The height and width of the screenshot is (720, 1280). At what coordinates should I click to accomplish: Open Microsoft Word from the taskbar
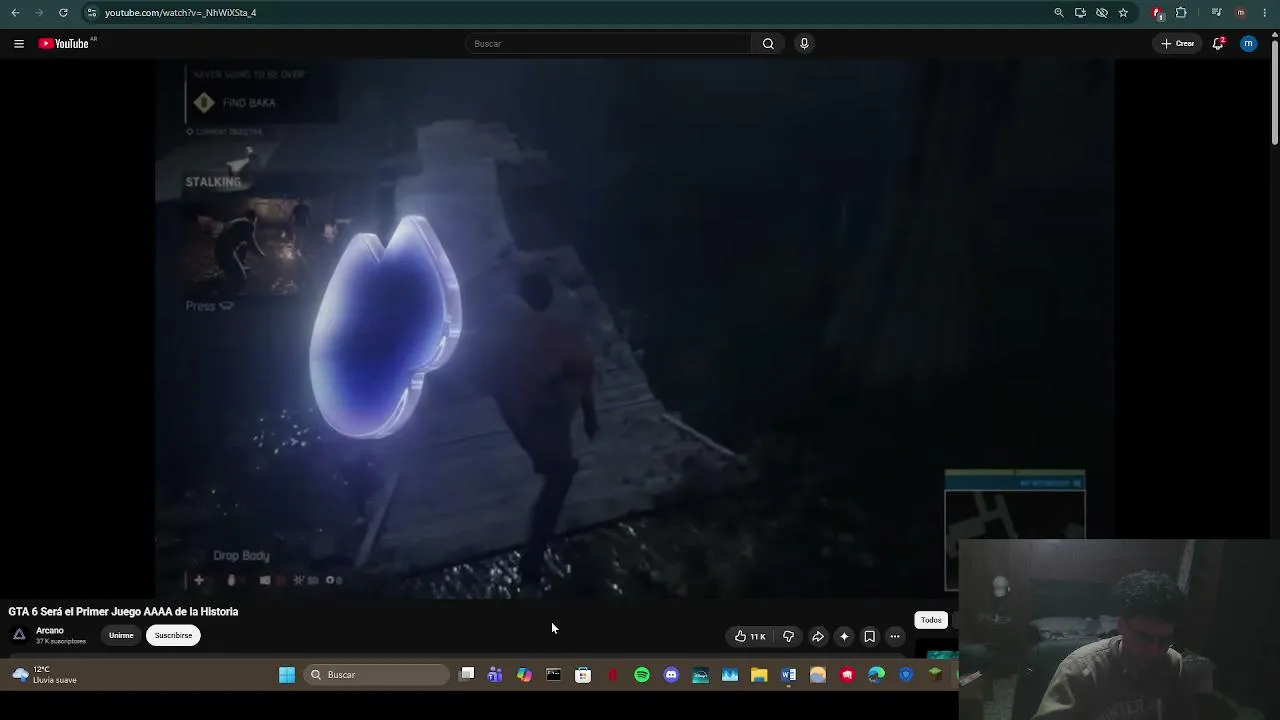(x=789, y=675)
